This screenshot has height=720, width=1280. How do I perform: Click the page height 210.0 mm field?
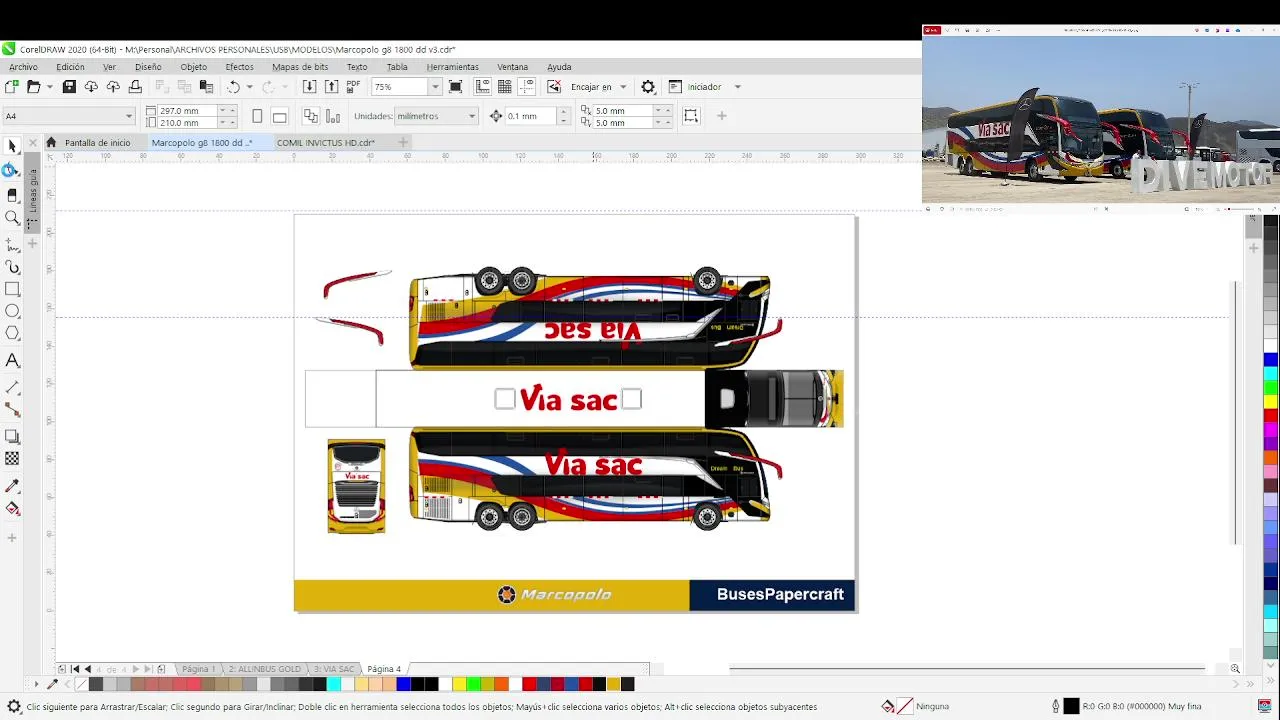coord(187,122)
